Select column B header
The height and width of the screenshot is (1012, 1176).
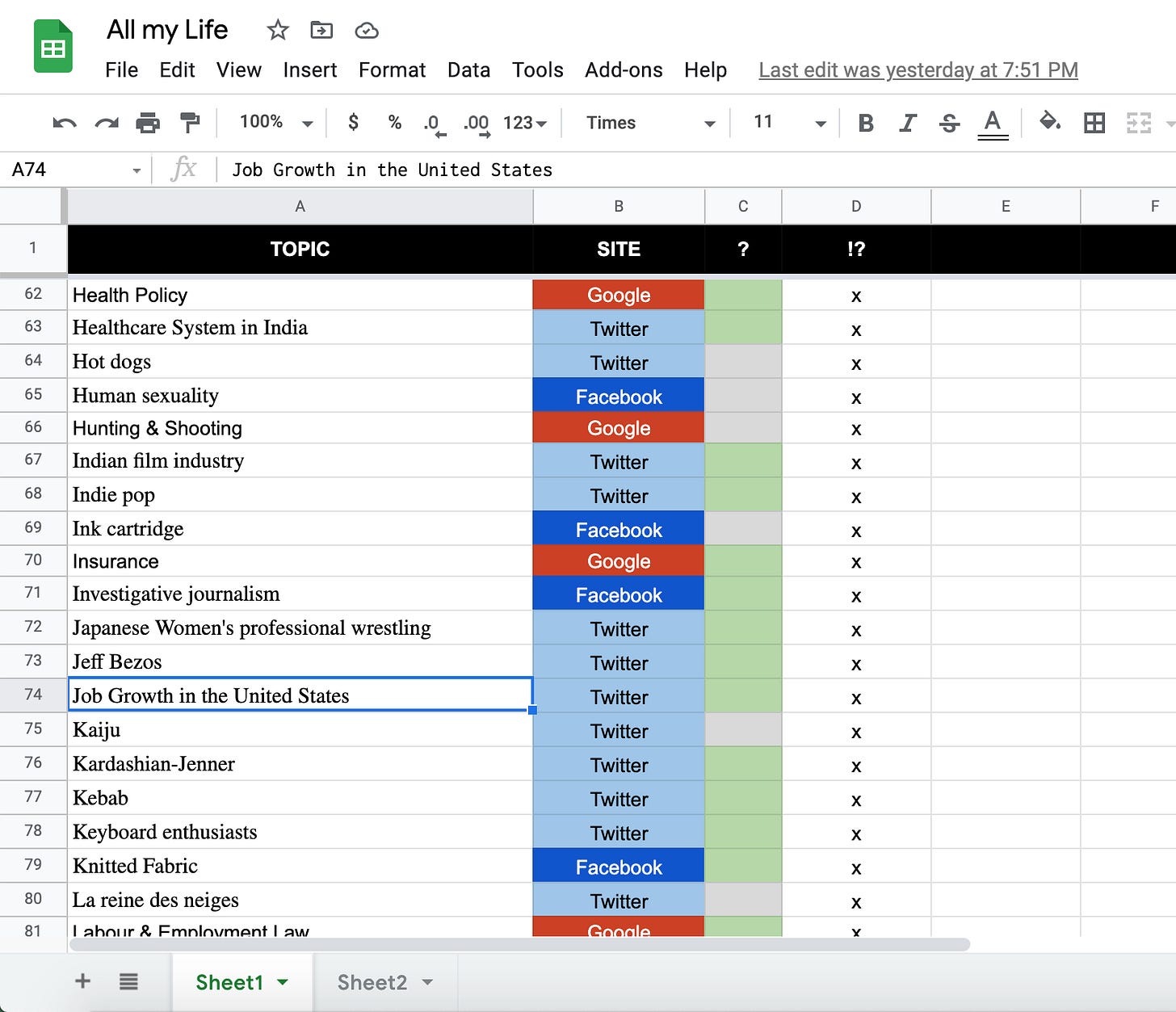(x=619, y=206)
